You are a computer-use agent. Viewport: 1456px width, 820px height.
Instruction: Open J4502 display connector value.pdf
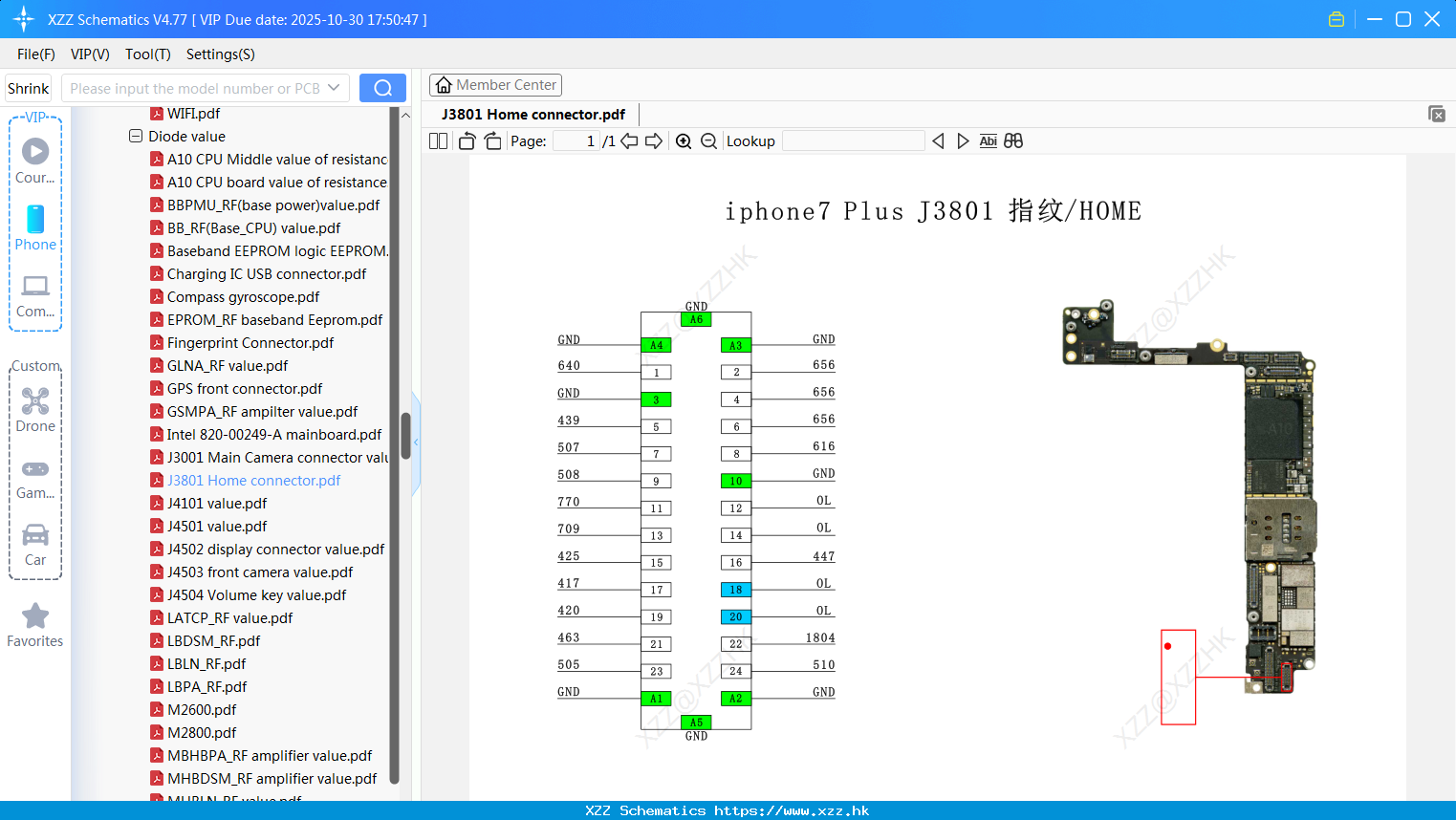click(275, 549)
